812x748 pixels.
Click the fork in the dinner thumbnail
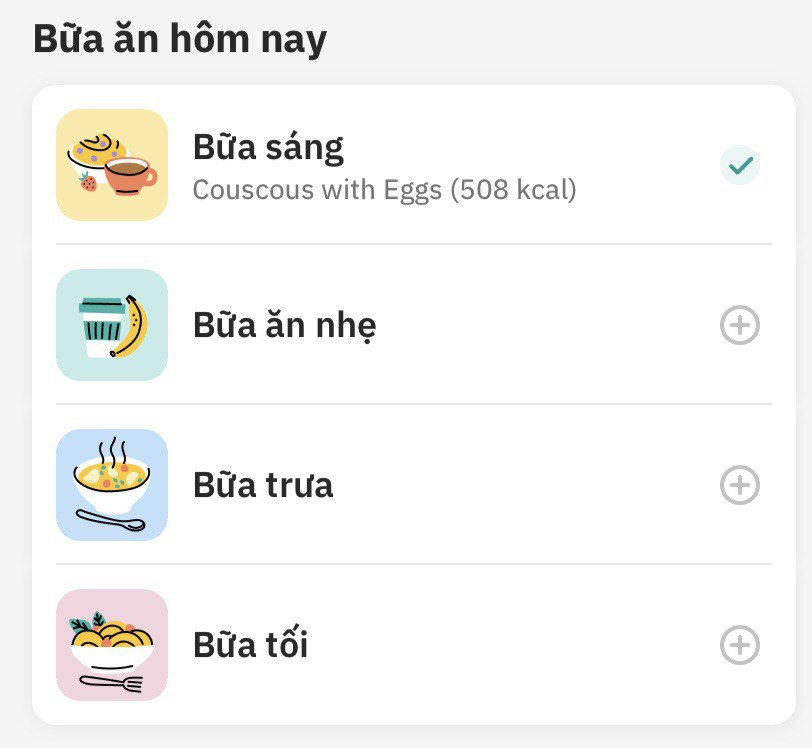[x=111, y=684]
